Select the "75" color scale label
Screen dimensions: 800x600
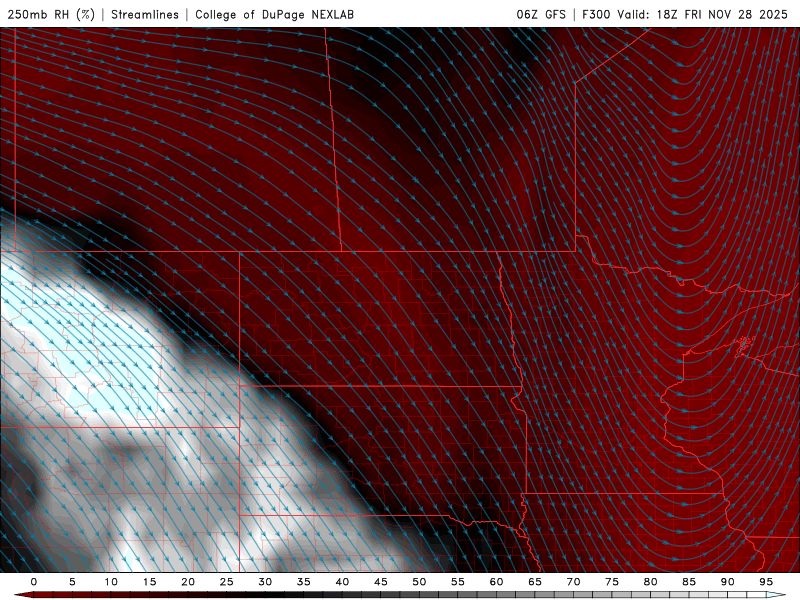611,582
